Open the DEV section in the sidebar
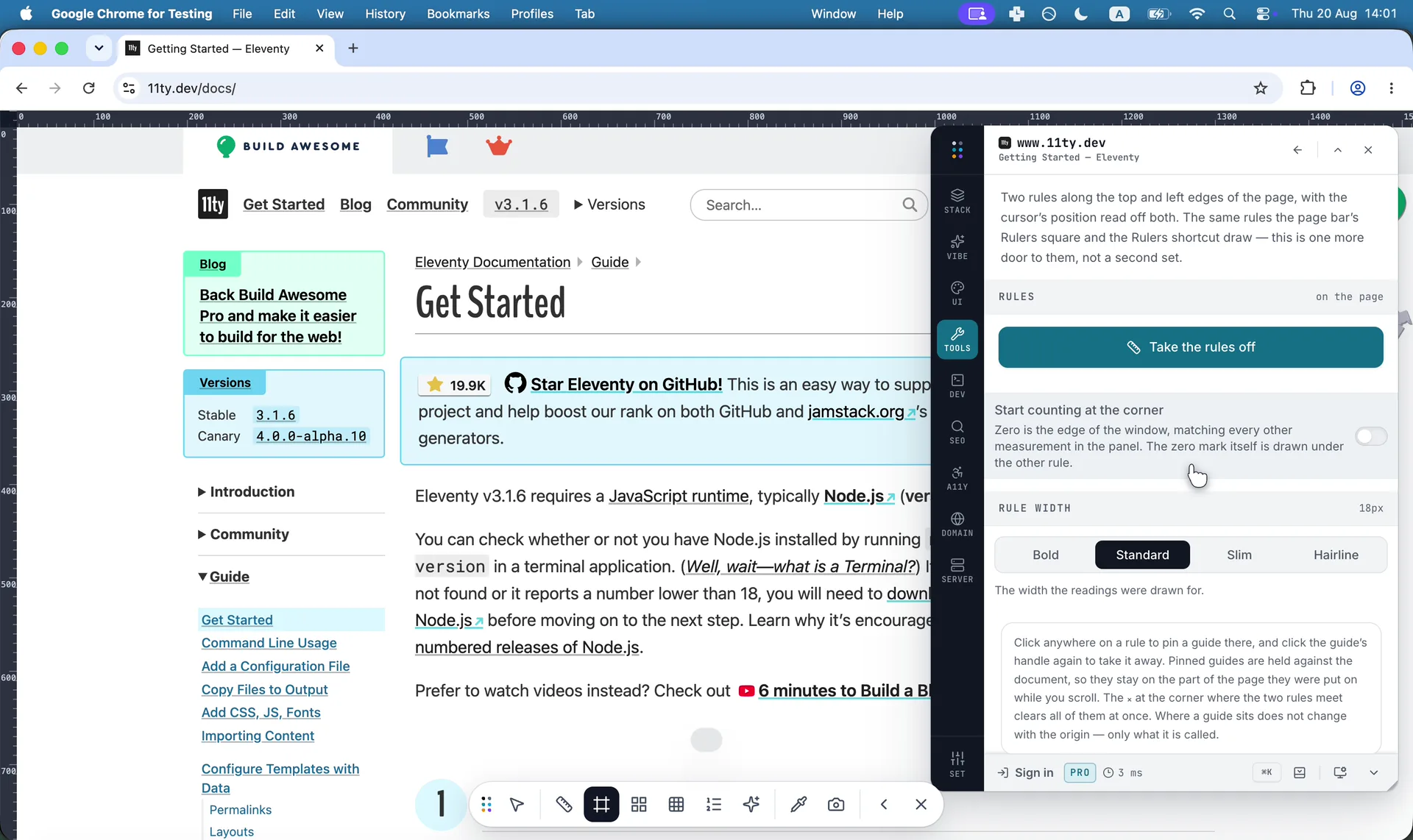 [957, 385]
